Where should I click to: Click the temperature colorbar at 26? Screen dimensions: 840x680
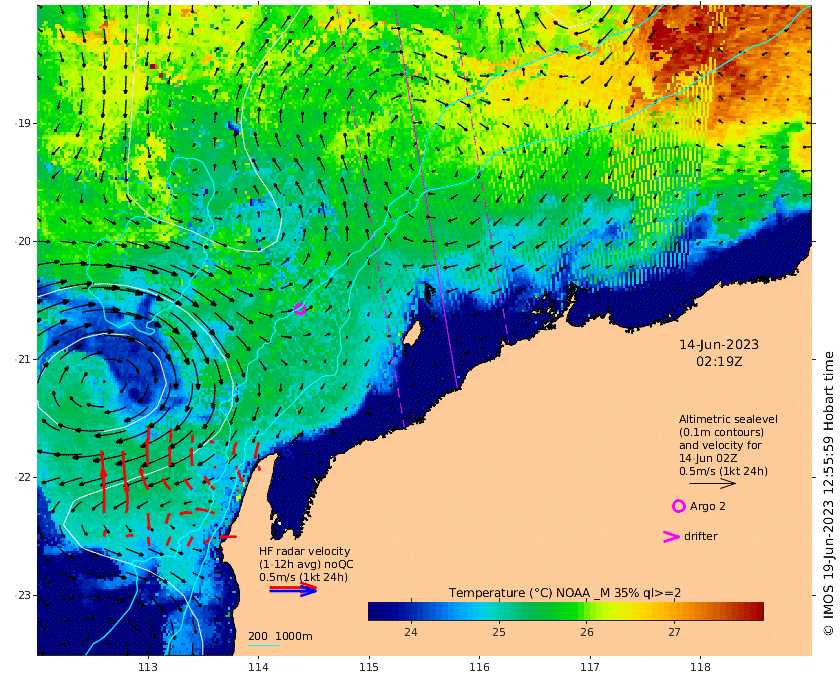click(x=587, y=611)
